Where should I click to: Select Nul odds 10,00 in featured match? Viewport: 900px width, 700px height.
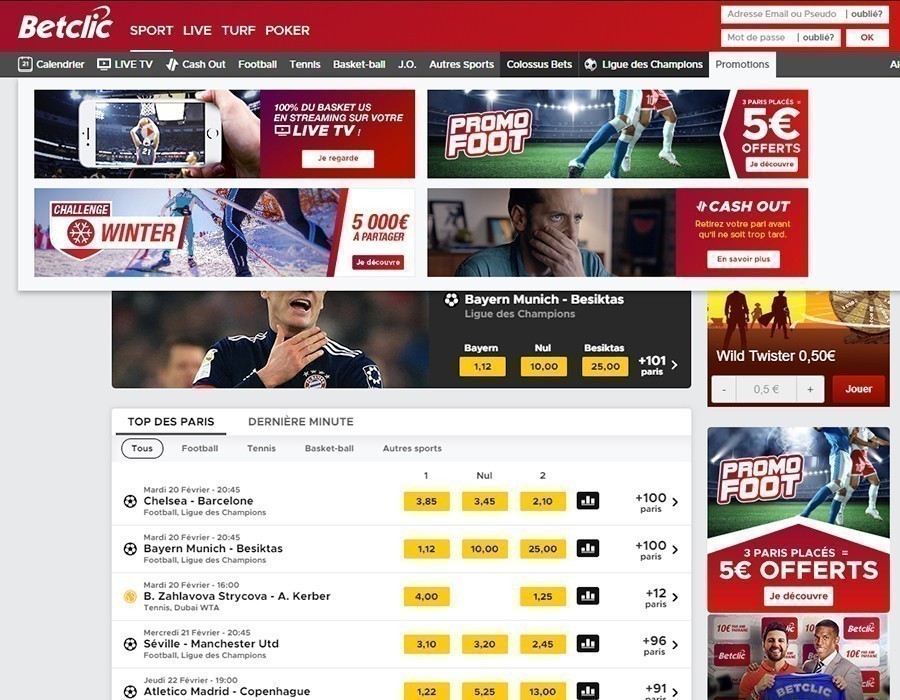pyautogui.click(x=544, y=367)
